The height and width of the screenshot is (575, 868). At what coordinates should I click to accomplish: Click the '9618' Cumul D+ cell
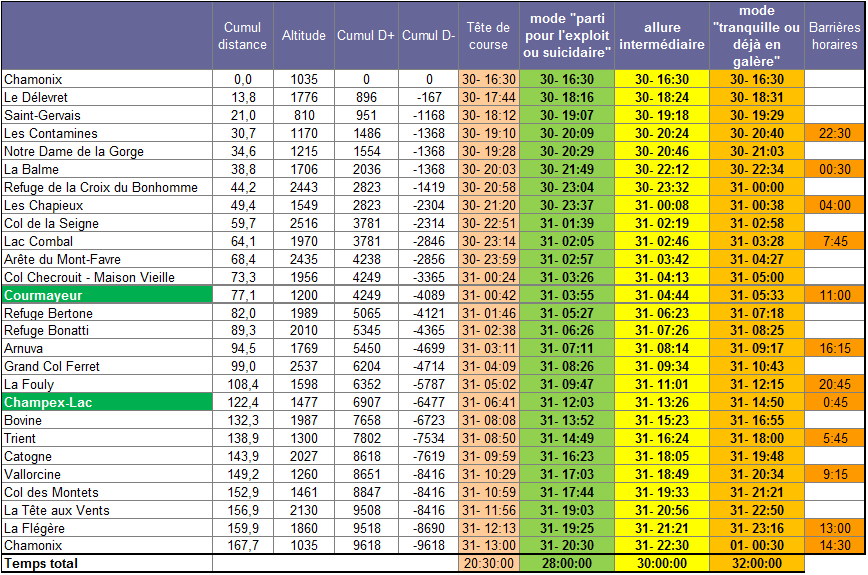(x=366, y=545)
